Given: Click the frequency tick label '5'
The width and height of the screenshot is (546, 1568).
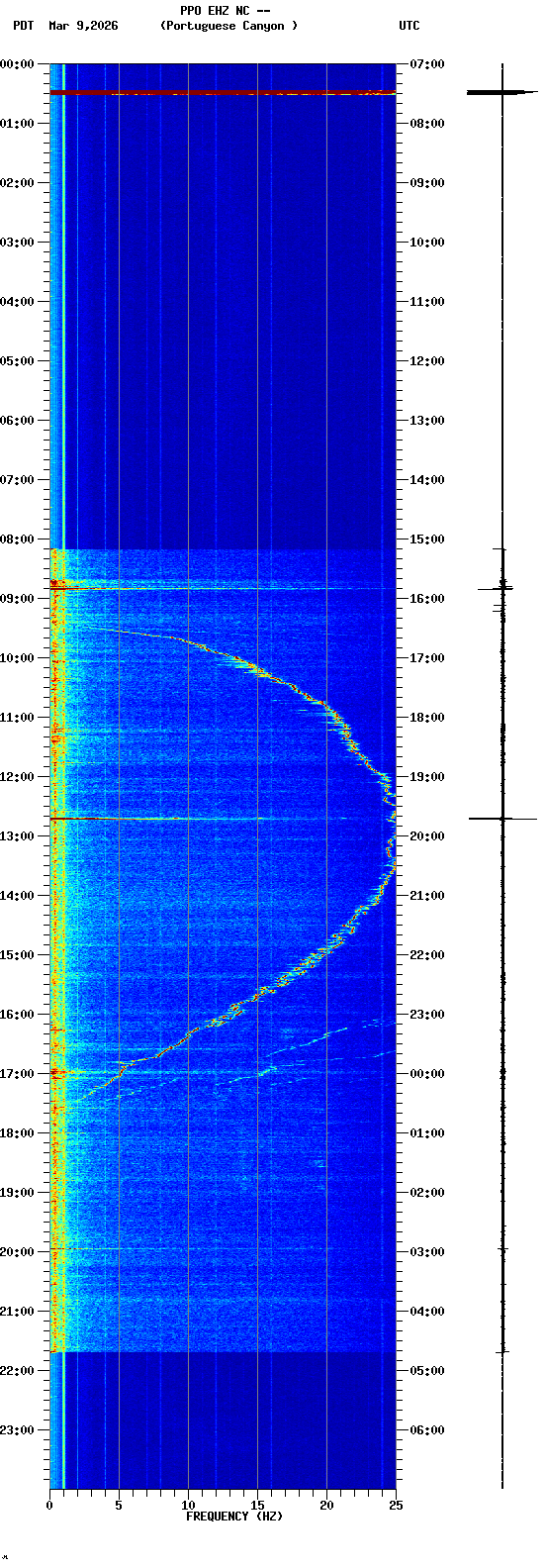Looking at the screenshot, I should point(119,1506).
